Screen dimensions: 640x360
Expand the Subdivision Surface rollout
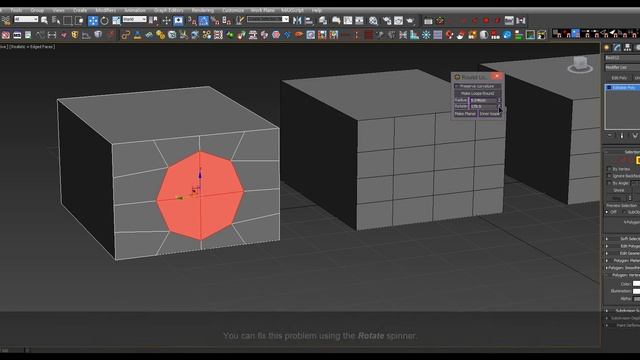622,311
